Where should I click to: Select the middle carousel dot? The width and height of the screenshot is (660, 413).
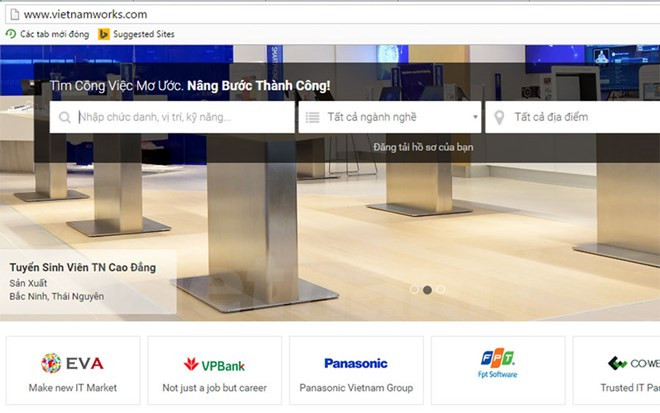click(427, 289)
